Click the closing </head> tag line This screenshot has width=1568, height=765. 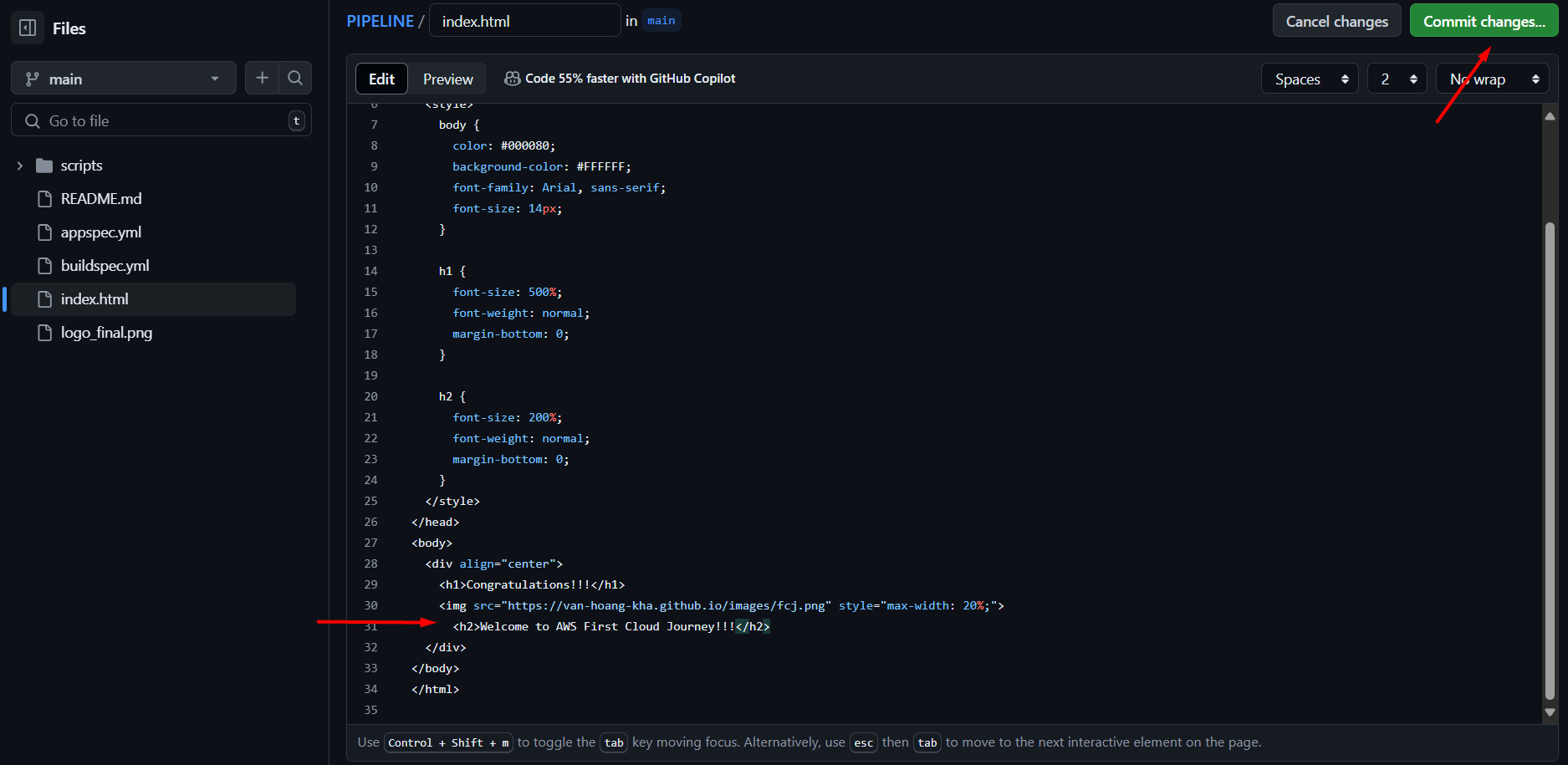(x=436, y=522)
